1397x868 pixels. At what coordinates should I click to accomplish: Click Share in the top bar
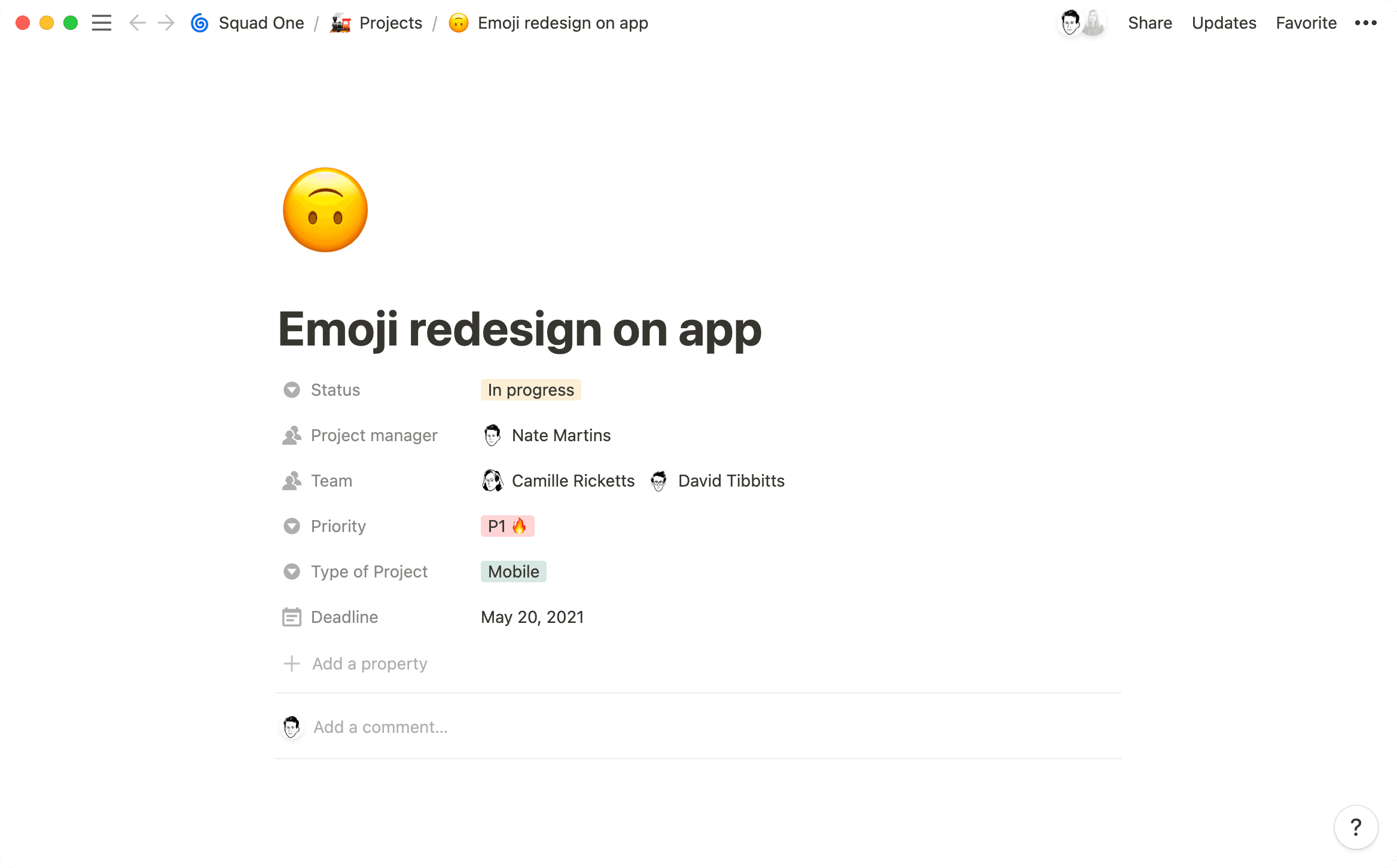click(x=1149, y=23)
